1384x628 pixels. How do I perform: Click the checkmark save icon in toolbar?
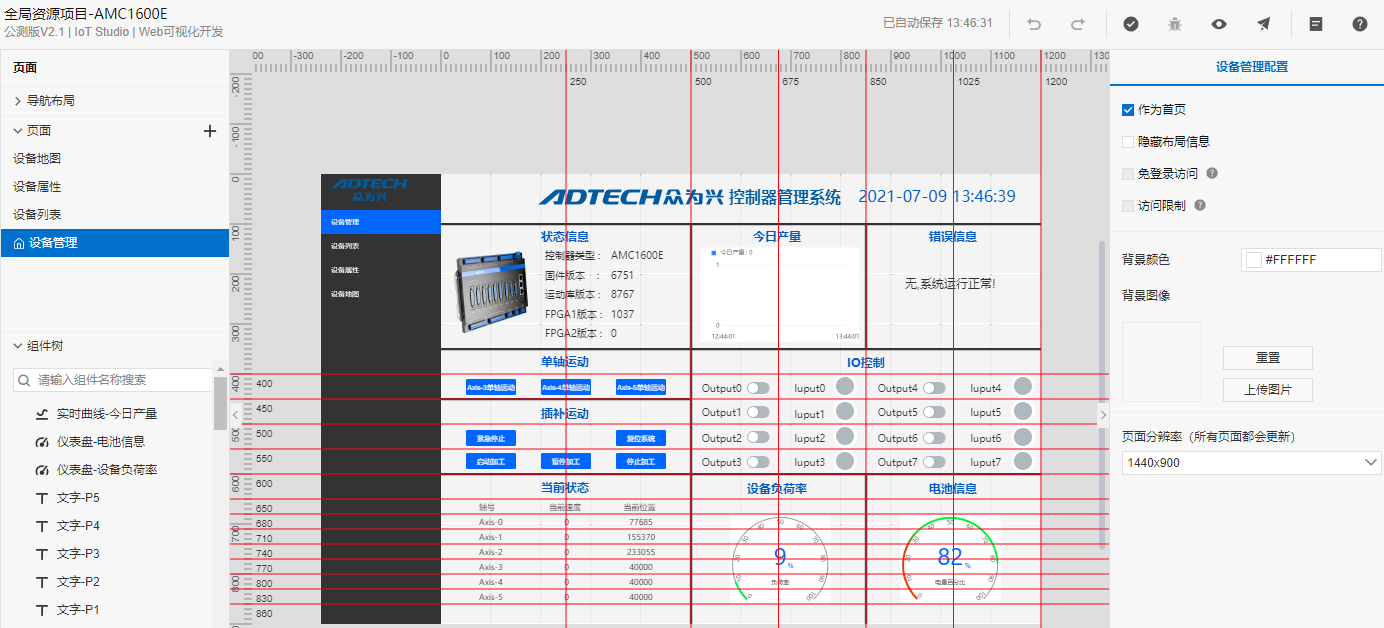[1131, 24]
